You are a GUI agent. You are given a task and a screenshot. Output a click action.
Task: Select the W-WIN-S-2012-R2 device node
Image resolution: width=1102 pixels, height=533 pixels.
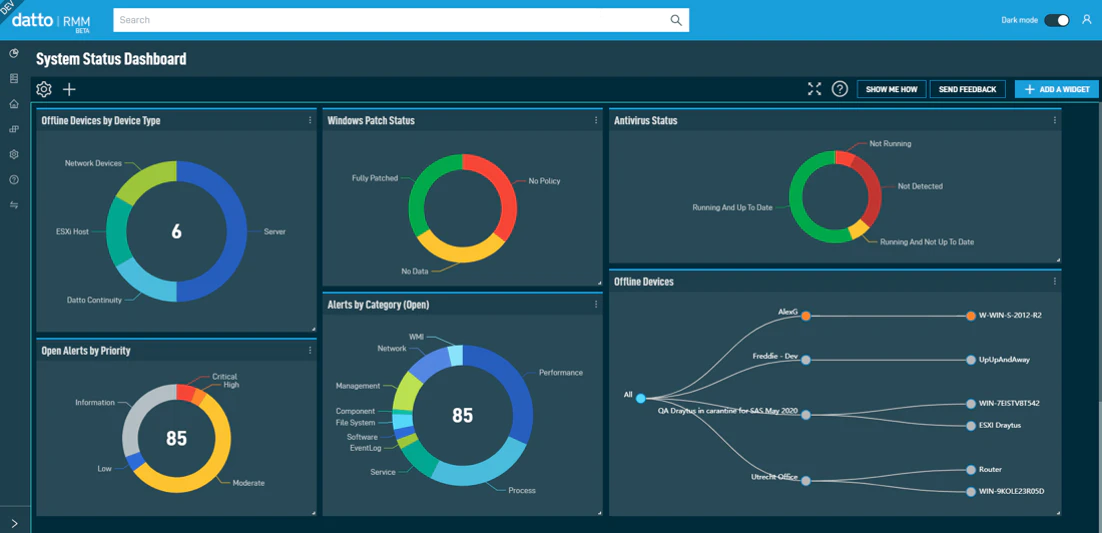(x=971, y=316)
